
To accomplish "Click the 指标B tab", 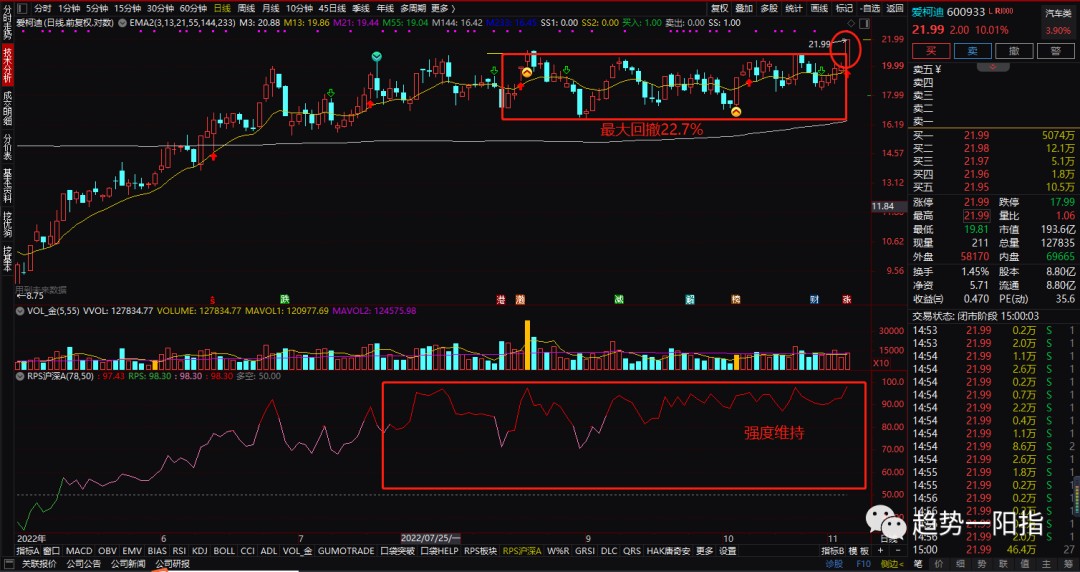I will point(833,551).
